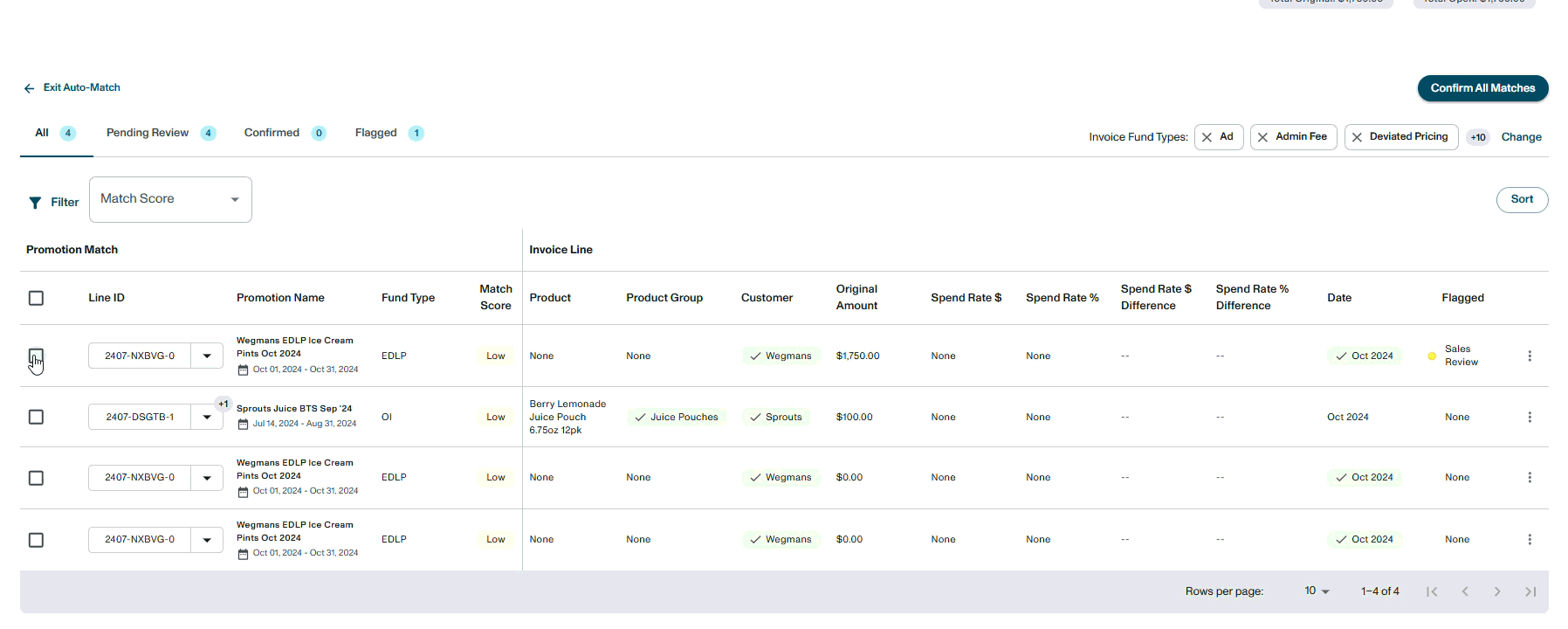Open the Match Score filter dropdown
This screenshot has width=1568, height=629.
(170, 199)
